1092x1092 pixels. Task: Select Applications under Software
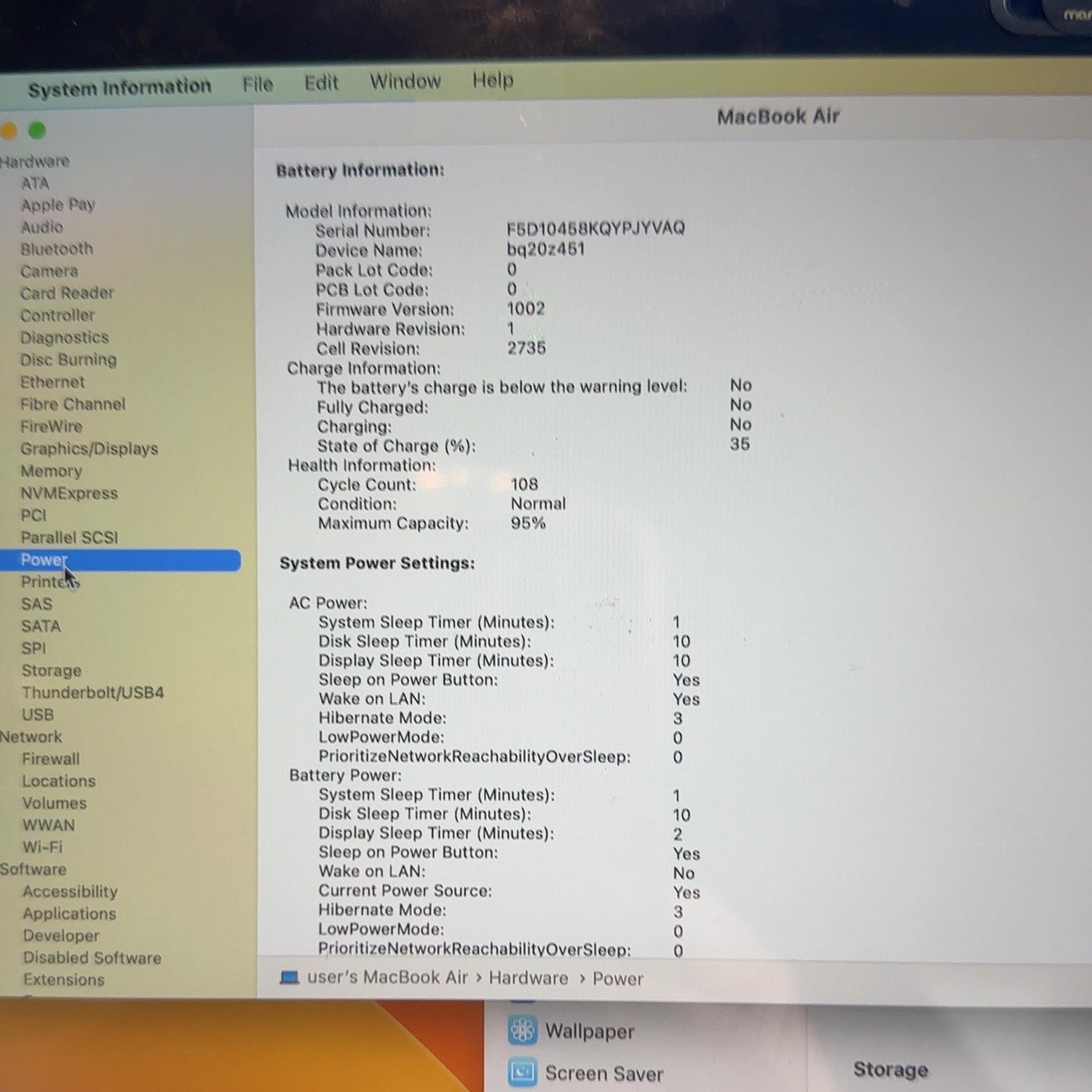tap(69, 914)
